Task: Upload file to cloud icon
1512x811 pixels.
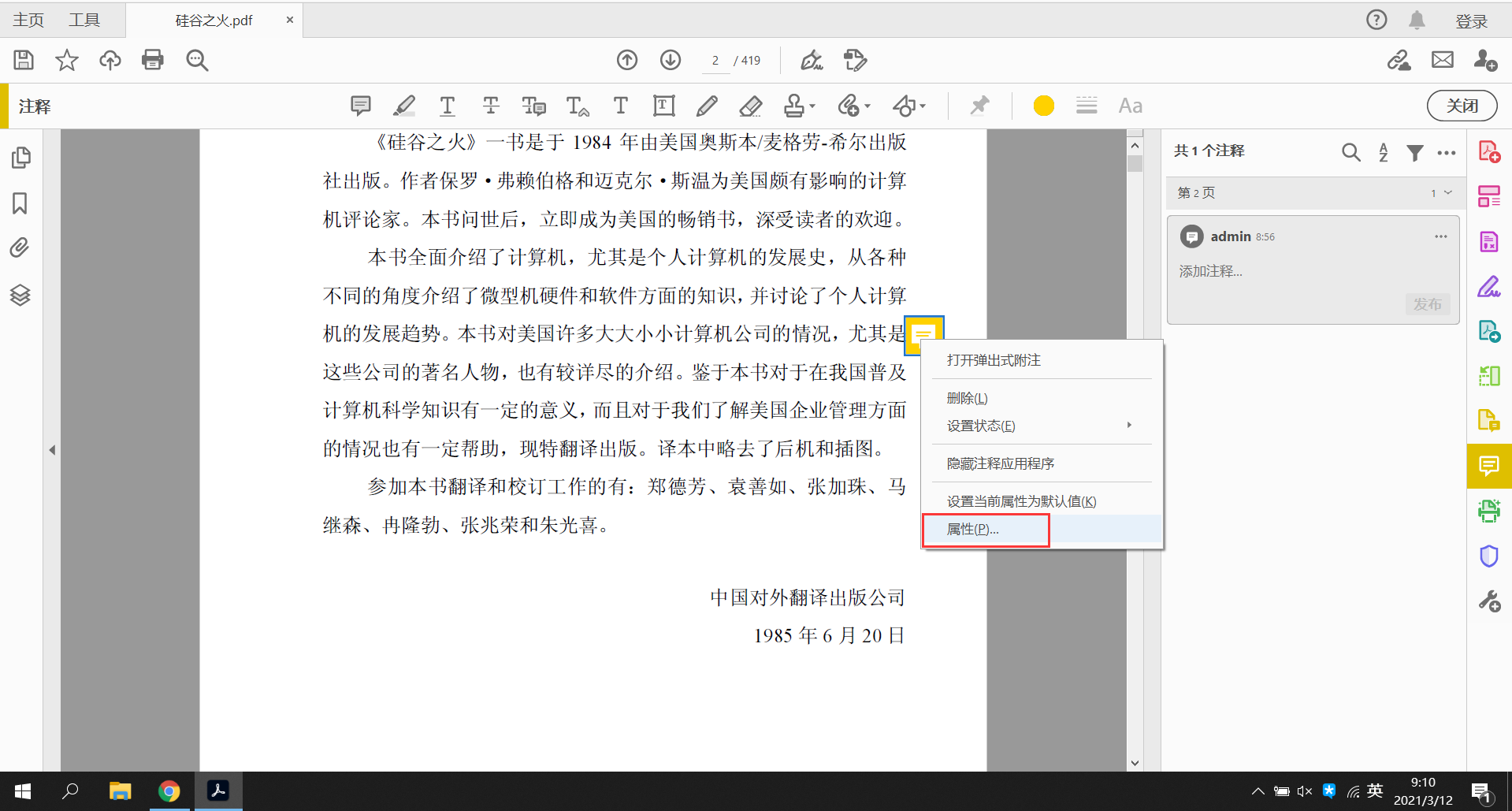Action: [x=110, y=60]
